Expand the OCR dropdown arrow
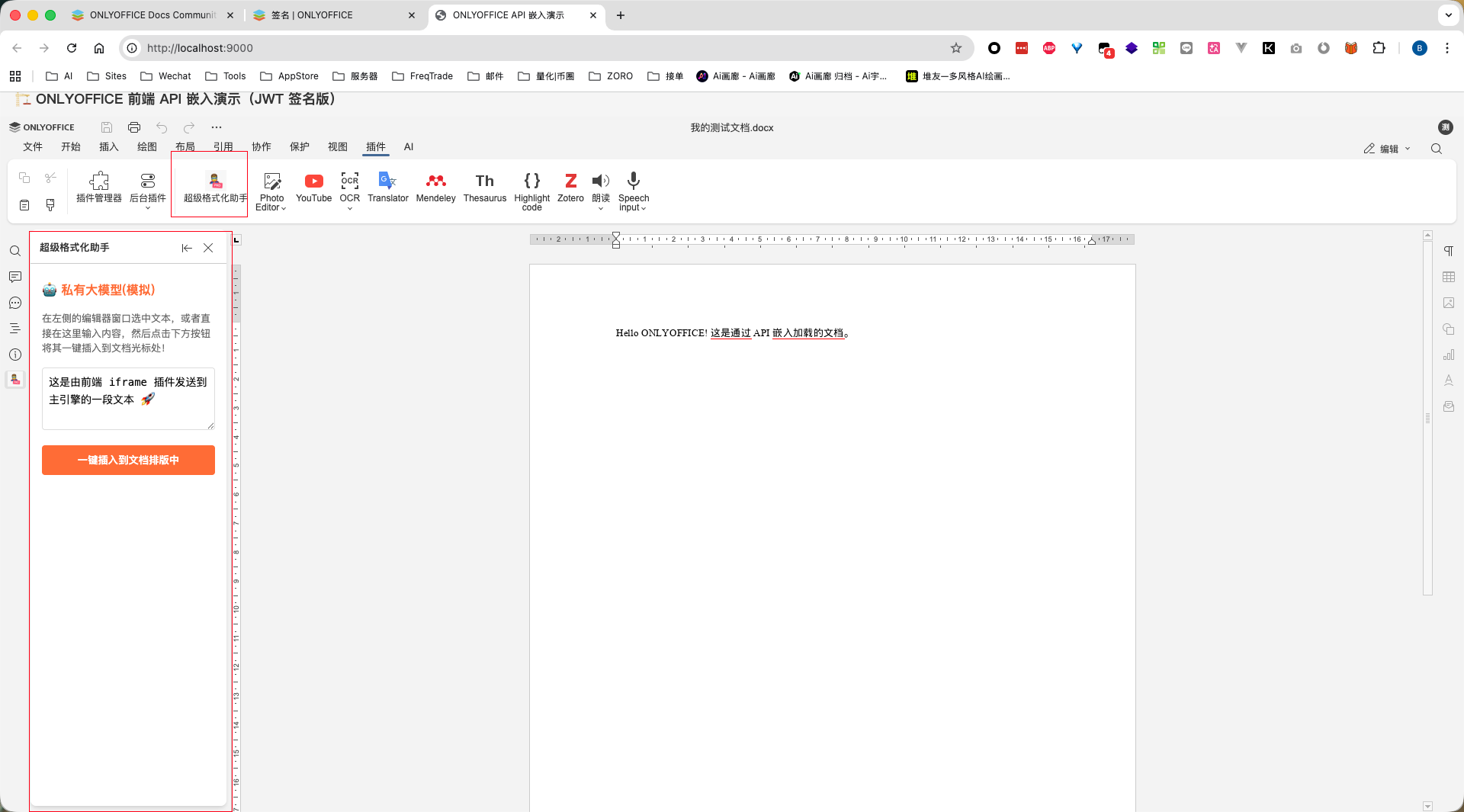 tap(350, 208)
